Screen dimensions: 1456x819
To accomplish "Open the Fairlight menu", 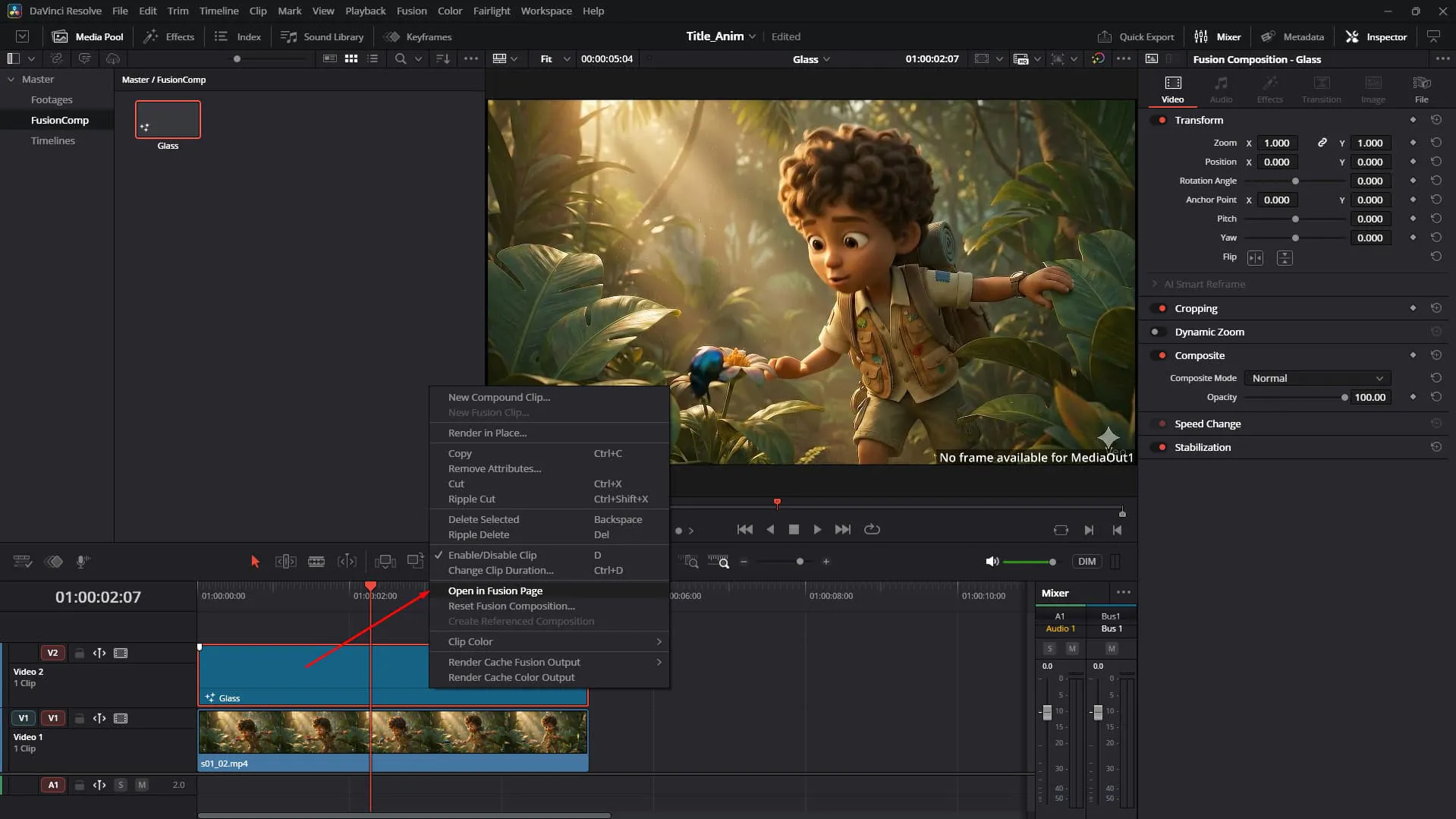I will click(492, 11).
